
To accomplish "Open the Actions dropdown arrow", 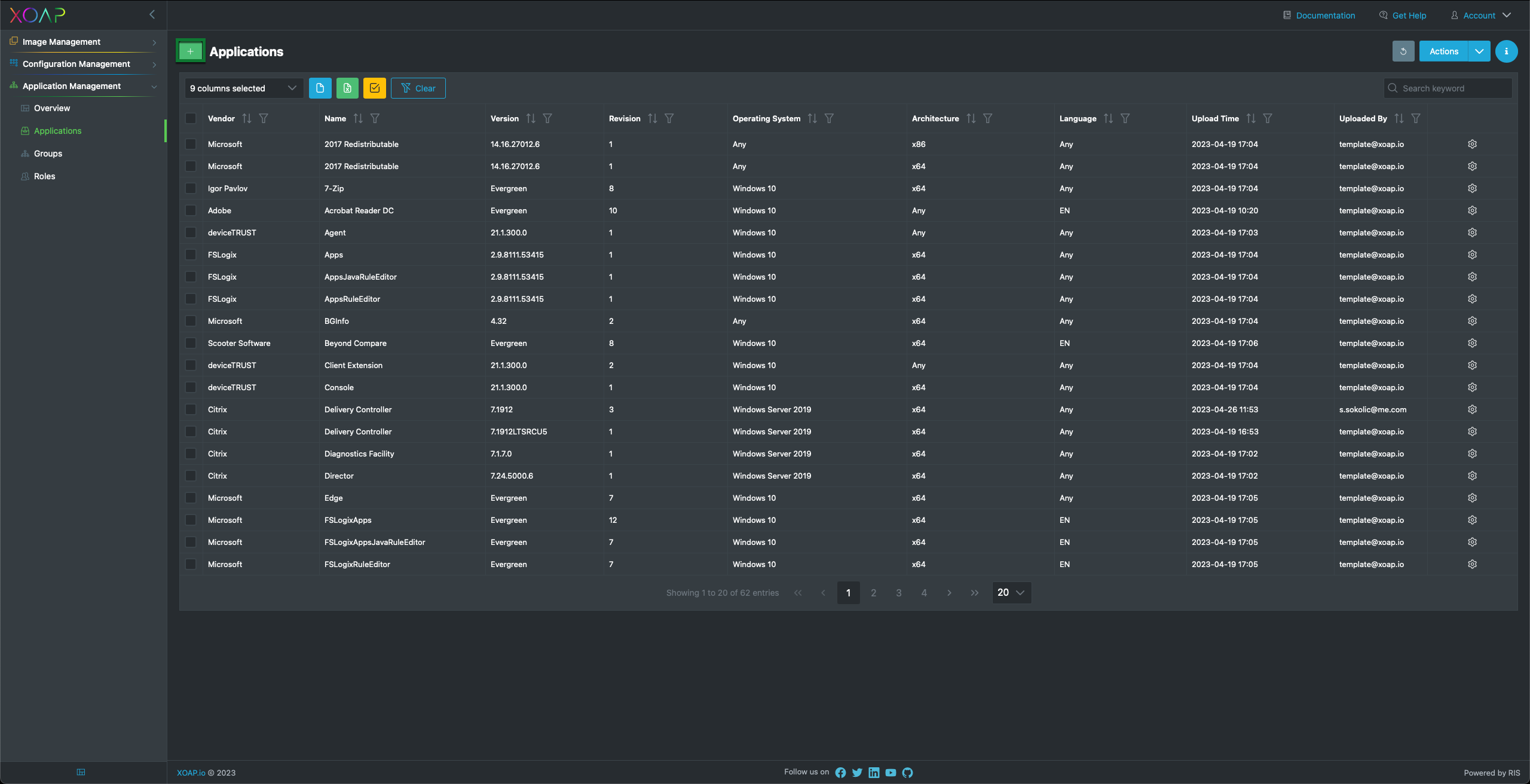I will click(1479, 51).
